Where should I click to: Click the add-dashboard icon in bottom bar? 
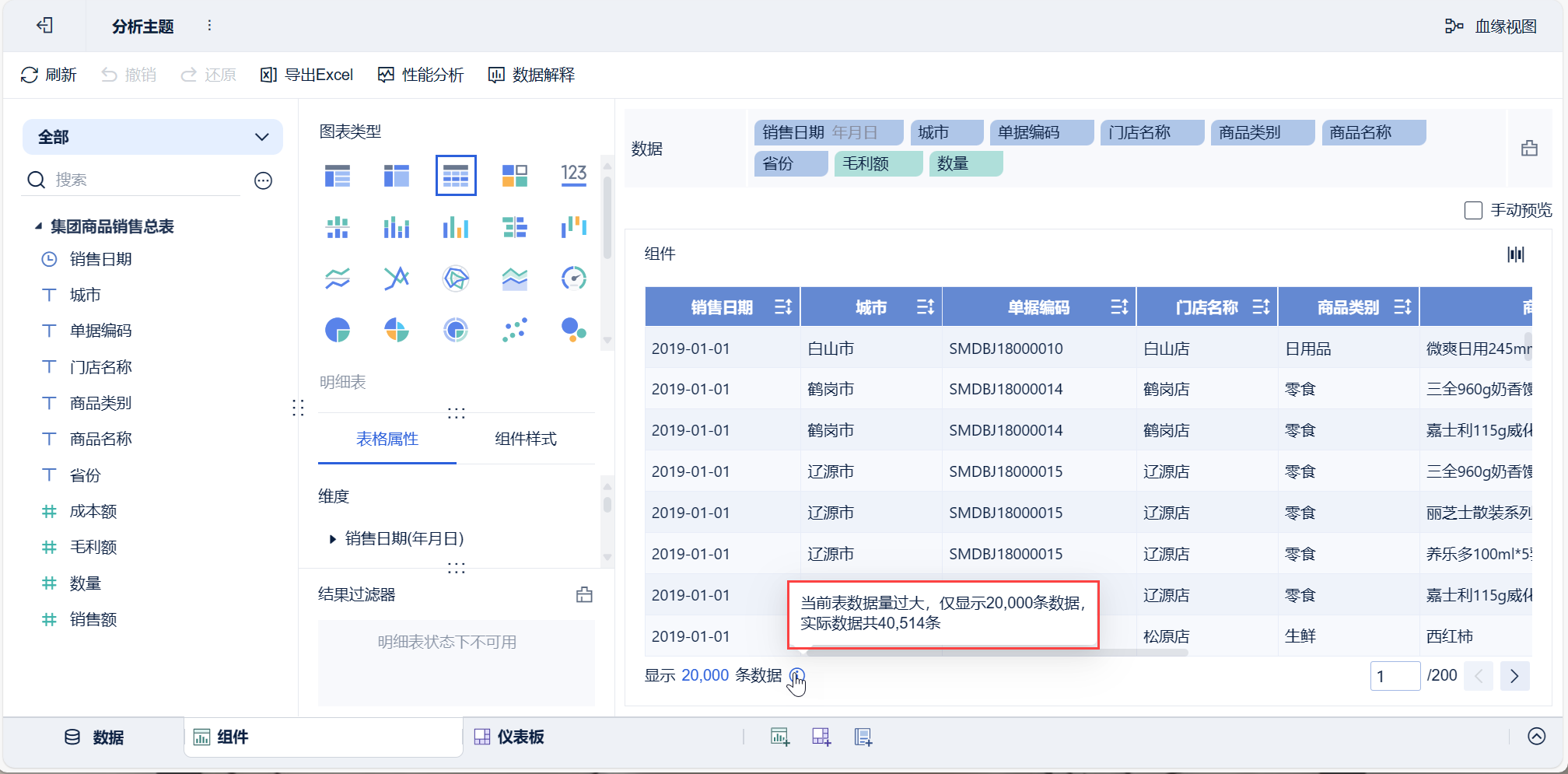coord(821,737)
